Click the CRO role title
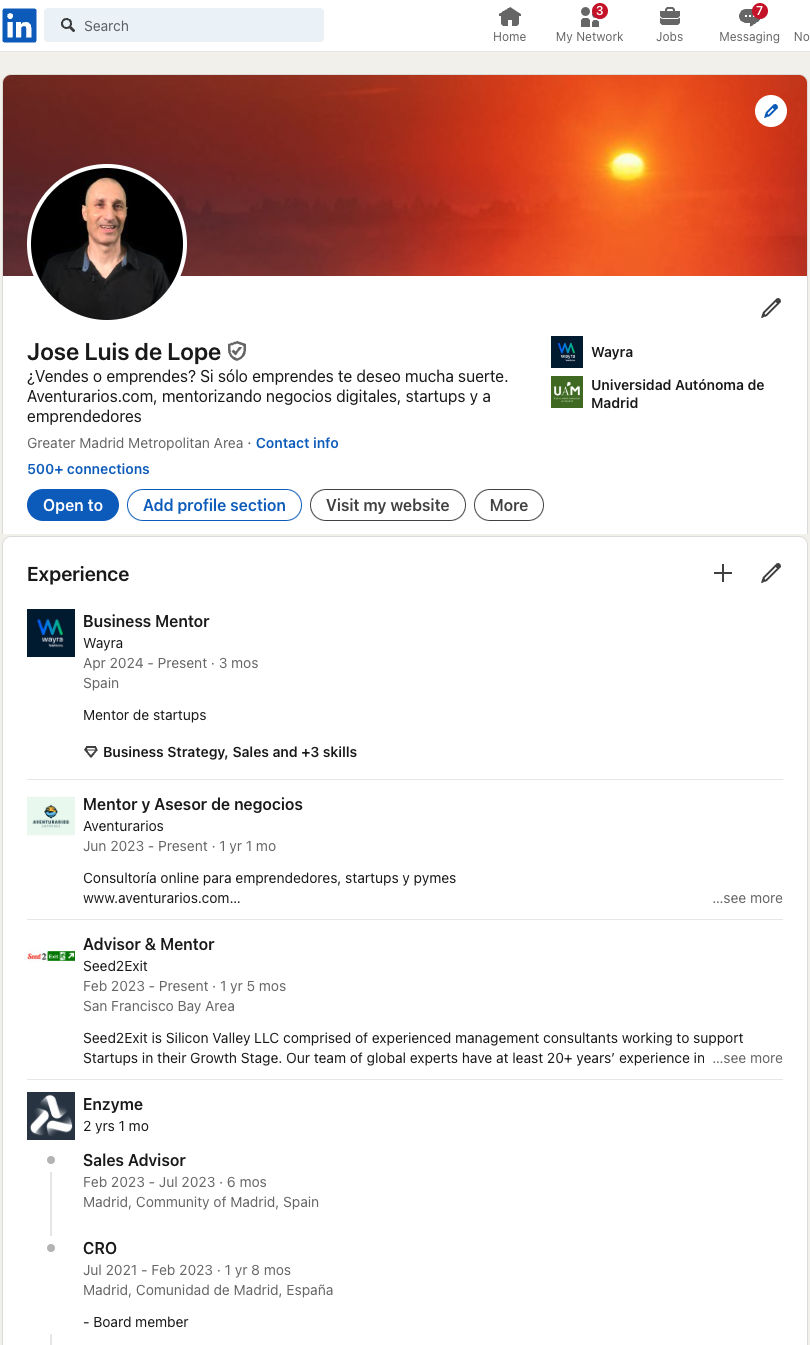Screen dimensions: 810x1345 [100, 1248]
